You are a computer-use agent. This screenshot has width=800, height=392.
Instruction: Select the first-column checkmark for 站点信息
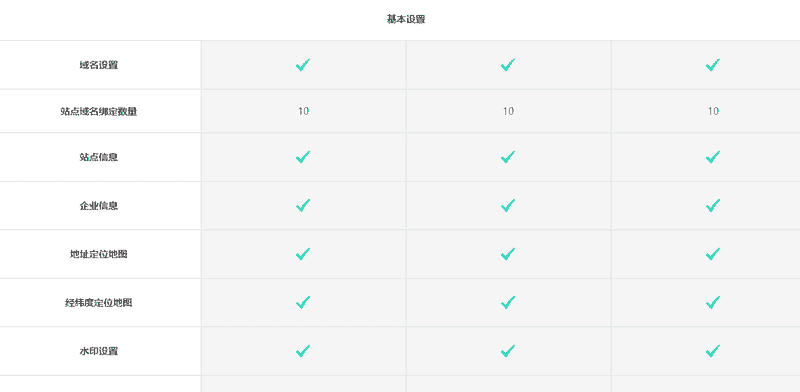point(303,157)
